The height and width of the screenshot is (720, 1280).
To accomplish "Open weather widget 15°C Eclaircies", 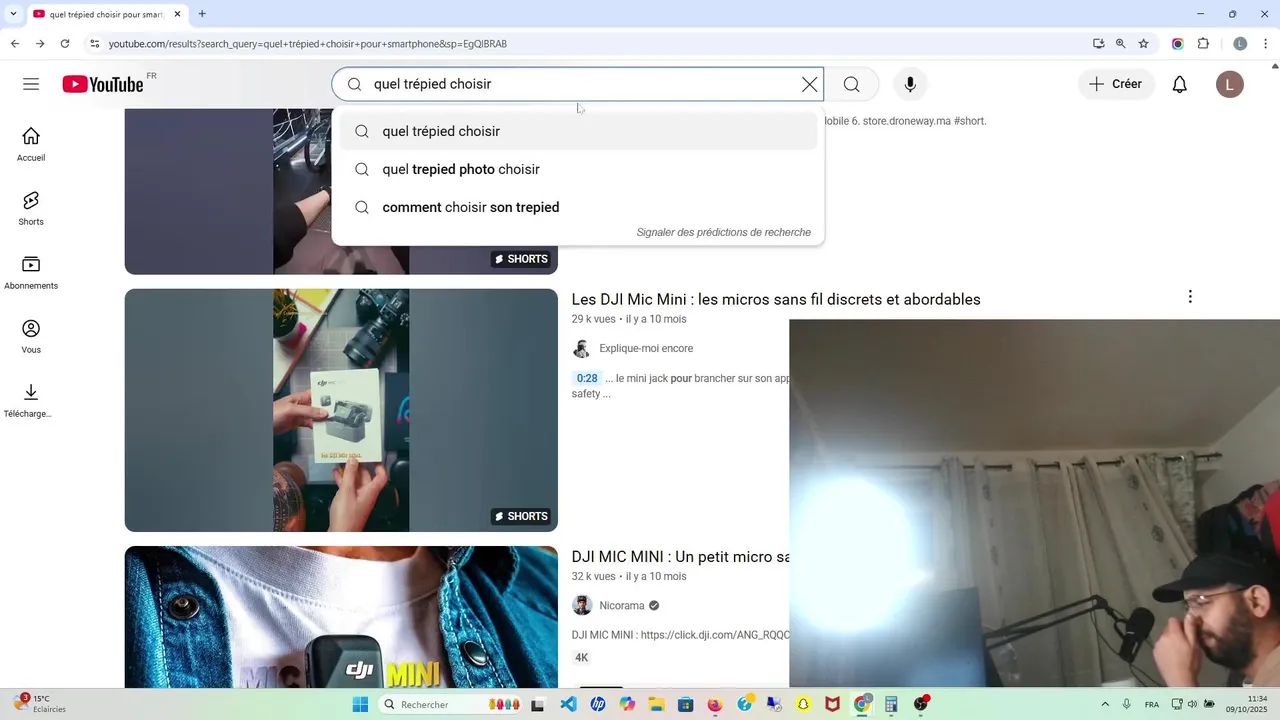I will click(40, 704).
